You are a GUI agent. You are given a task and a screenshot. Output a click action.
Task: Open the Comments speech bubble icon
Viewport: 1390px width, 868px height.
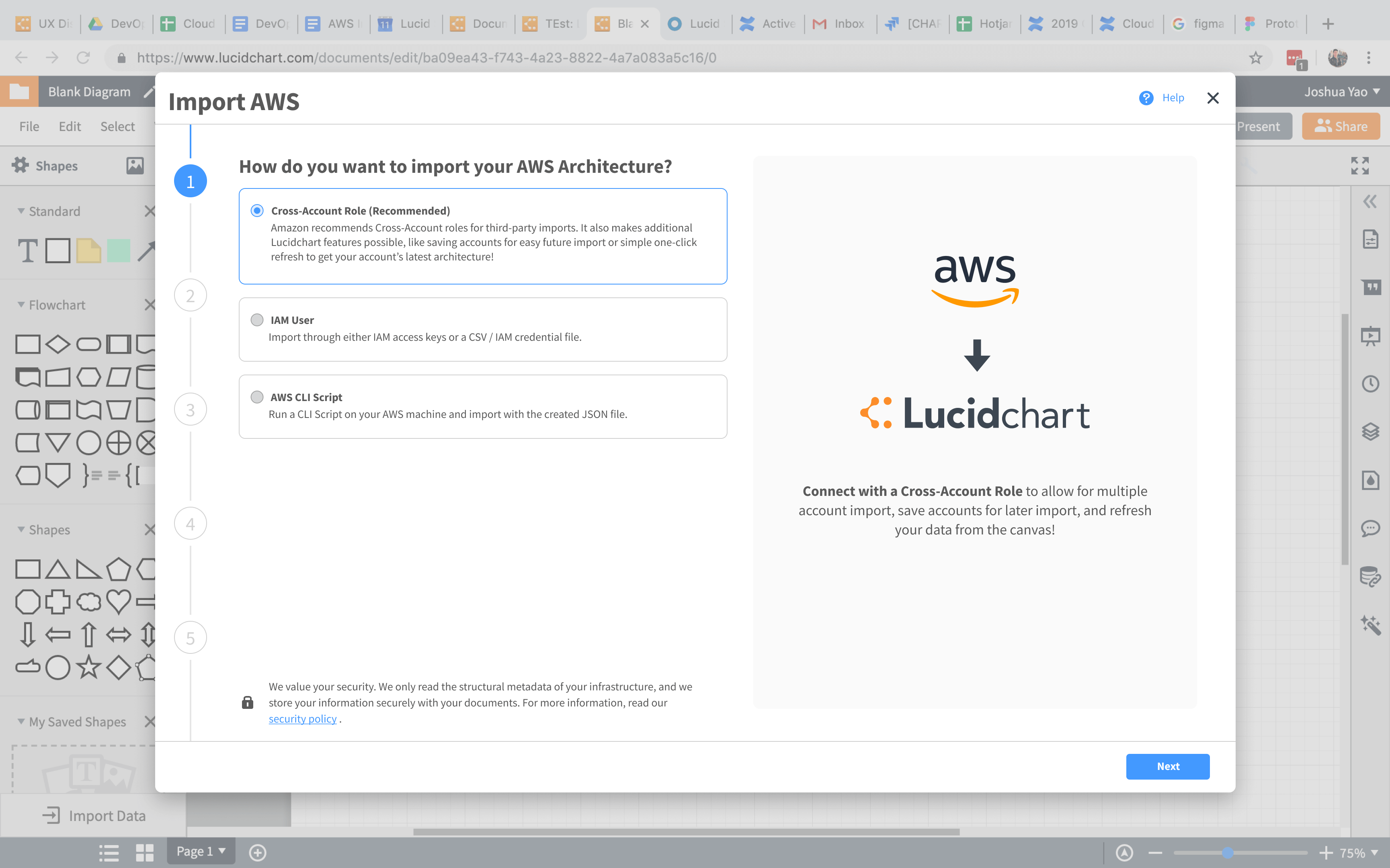tap(1370, 528)
